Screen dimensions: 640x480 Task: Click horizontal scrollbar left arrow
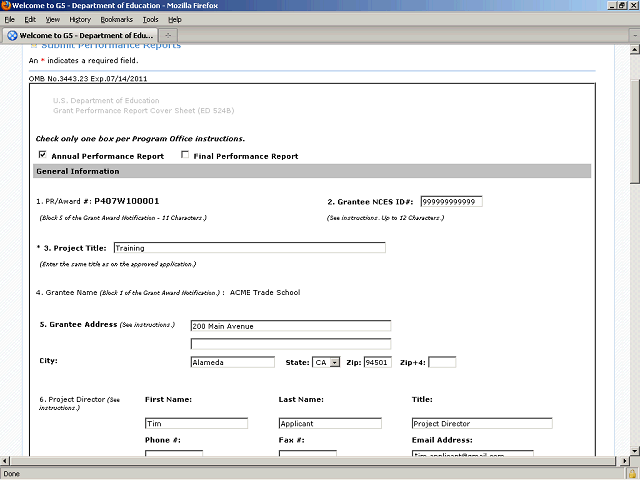[5, 461]
